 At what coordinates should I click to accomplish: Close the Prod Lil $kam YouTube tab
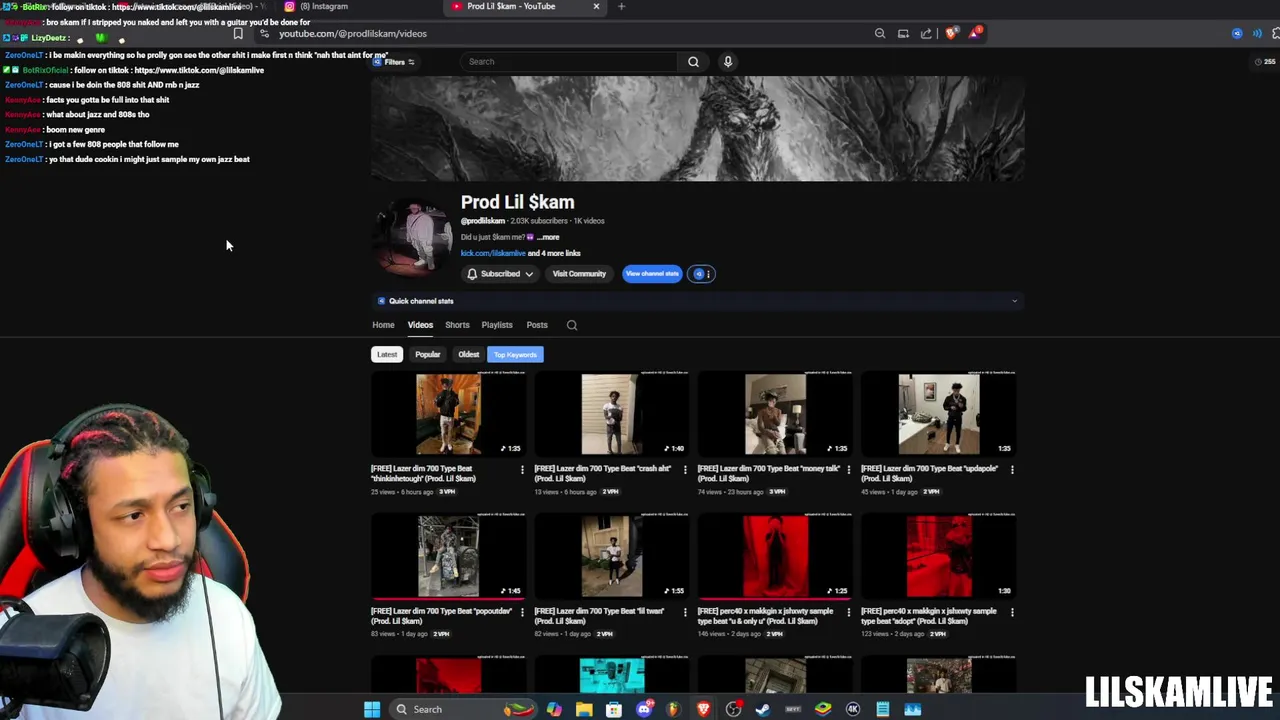coord(596,6)
